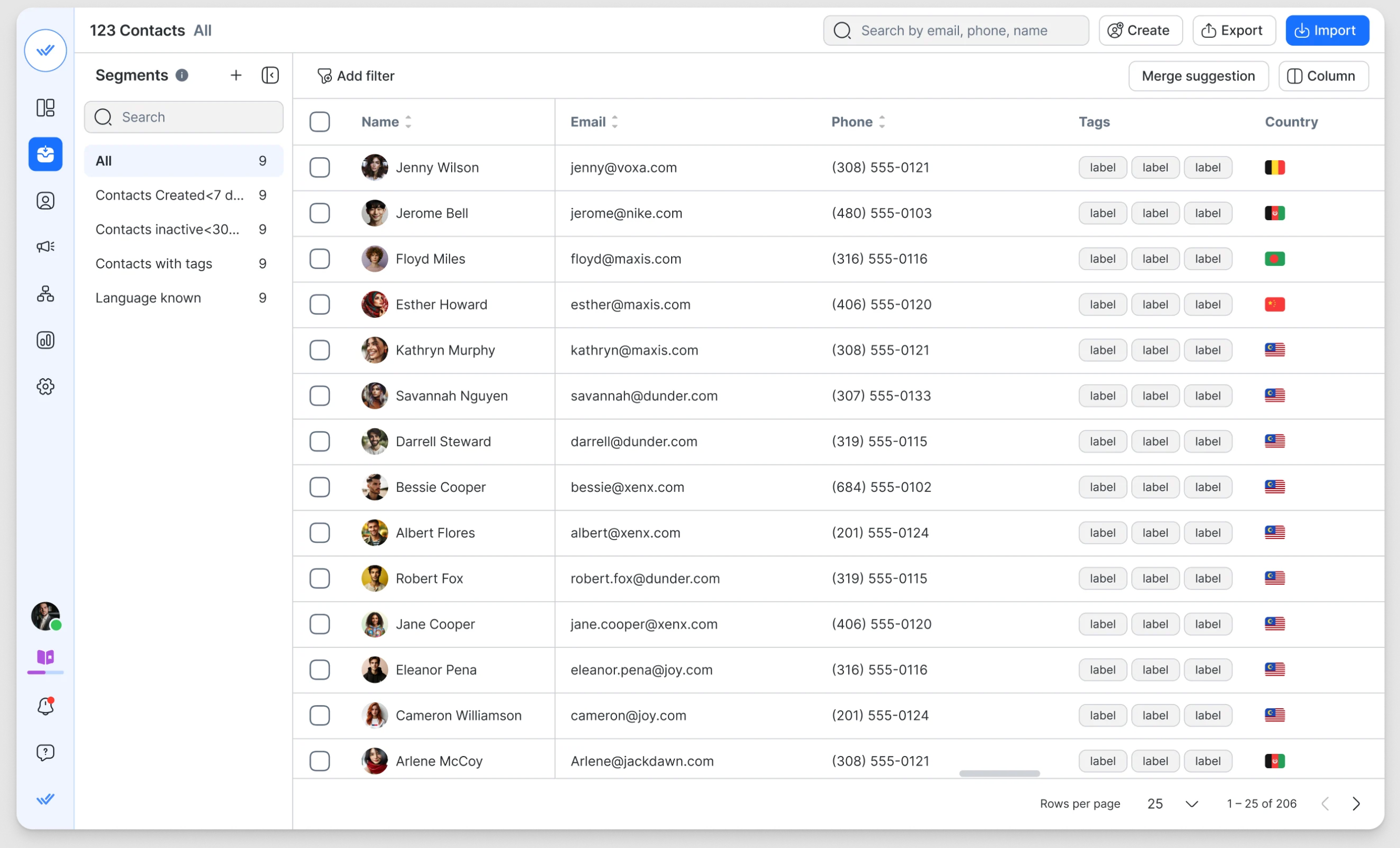This screenshot has width=1400, height=848.
Task: Open the dashboard layout icon in sidebar
Action: (46, 107)
